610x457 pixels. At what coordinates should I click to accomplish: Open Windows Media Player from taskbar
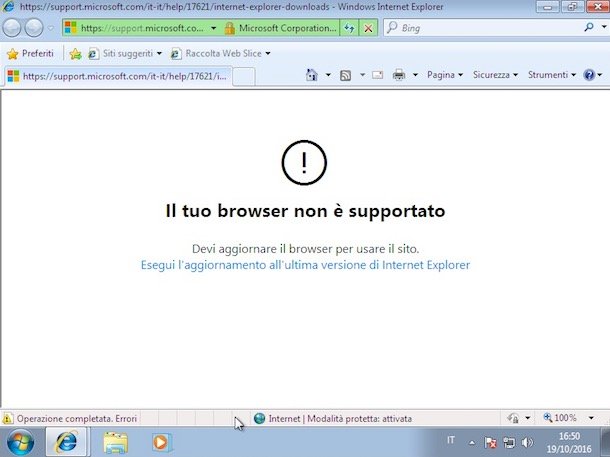[161, 443]
